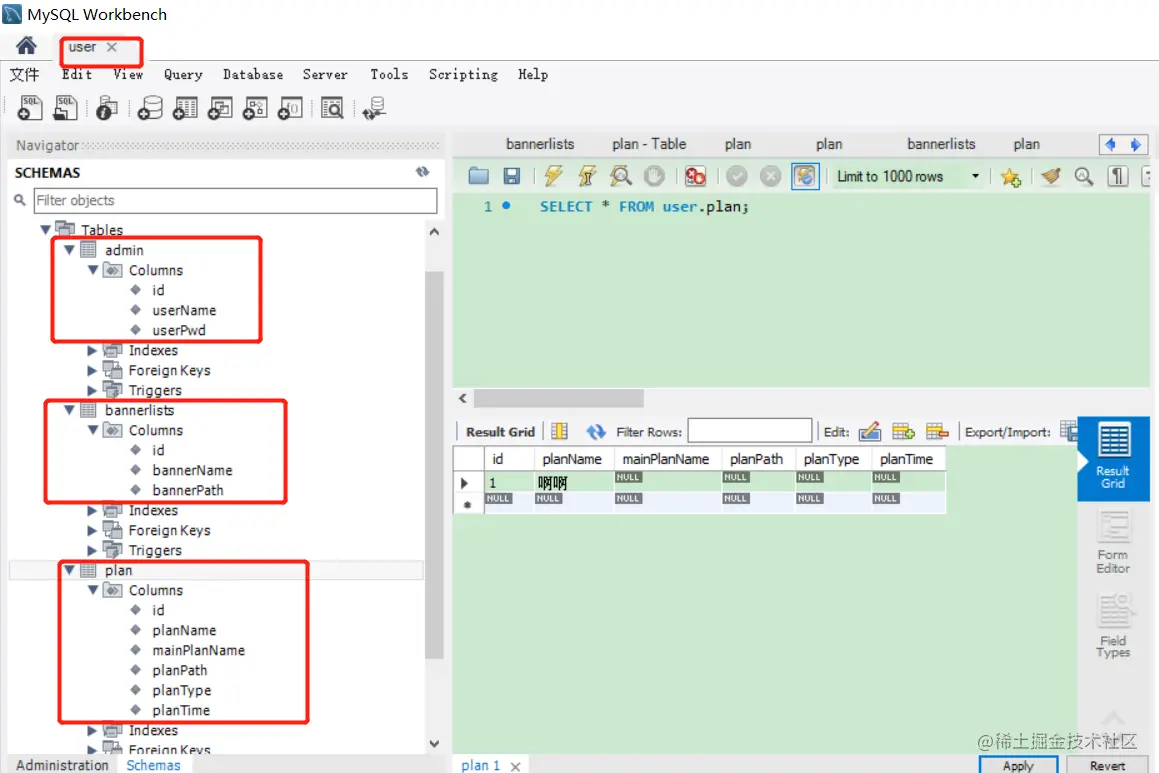1159x773 pixels.
Task: Open the object inspector icon
Action: (106, 108)
